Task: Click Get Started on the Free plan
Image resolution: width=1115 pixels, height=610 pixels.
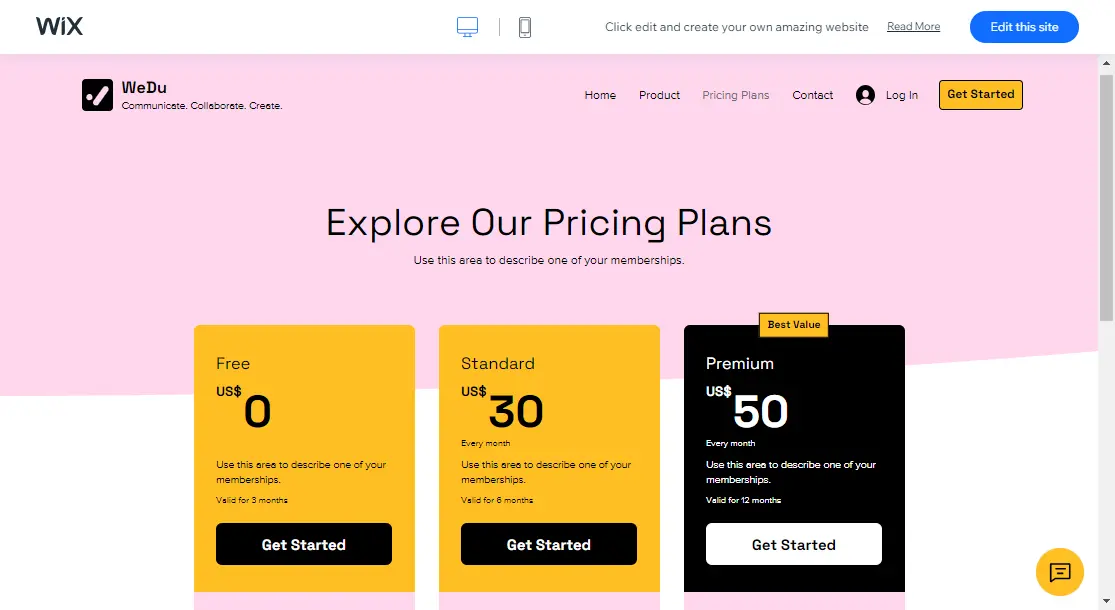Action: (303, 544)
